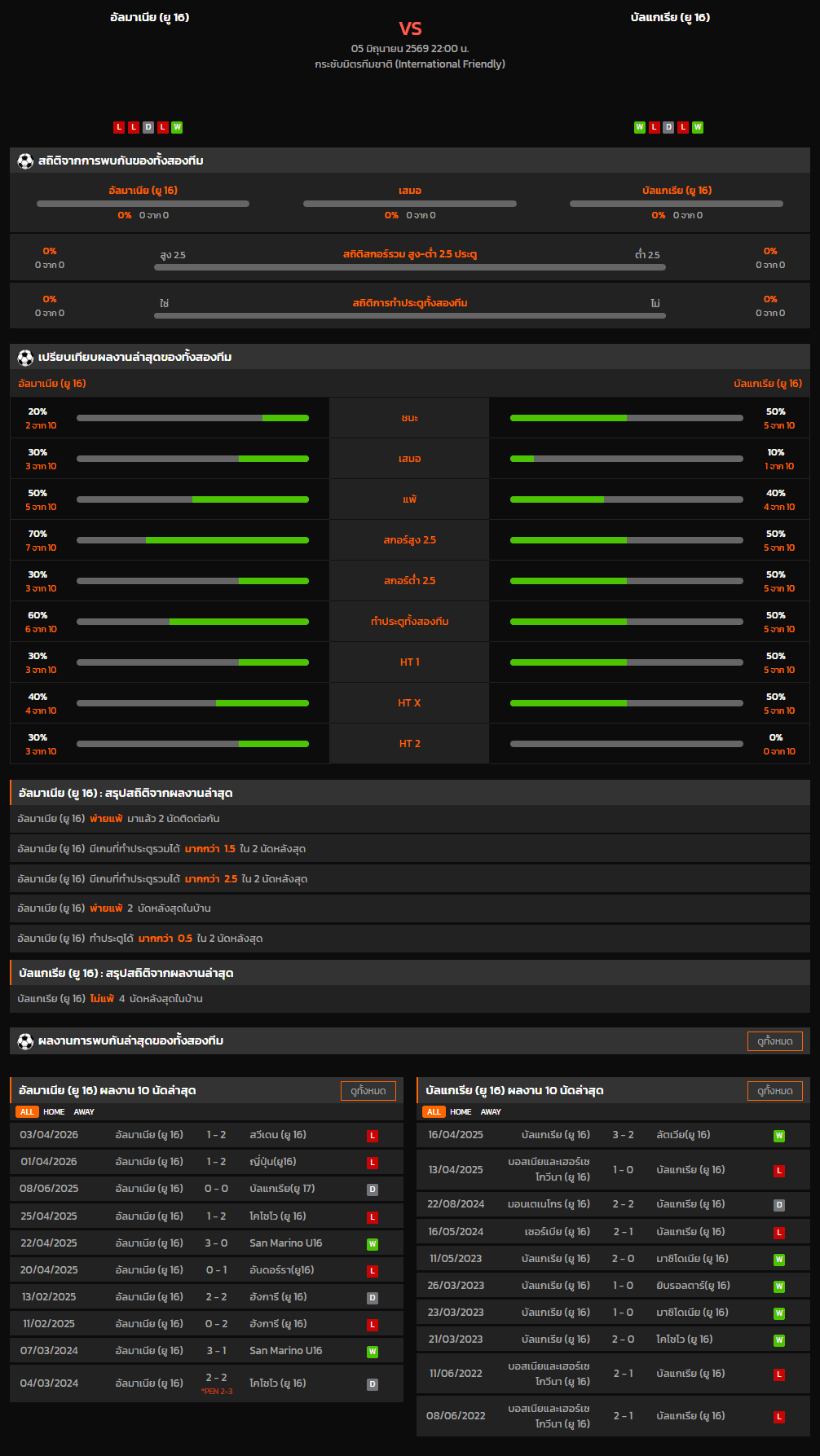
Task: Open view-all button in latest meetings section
Action: click(x=775, y=1041)
